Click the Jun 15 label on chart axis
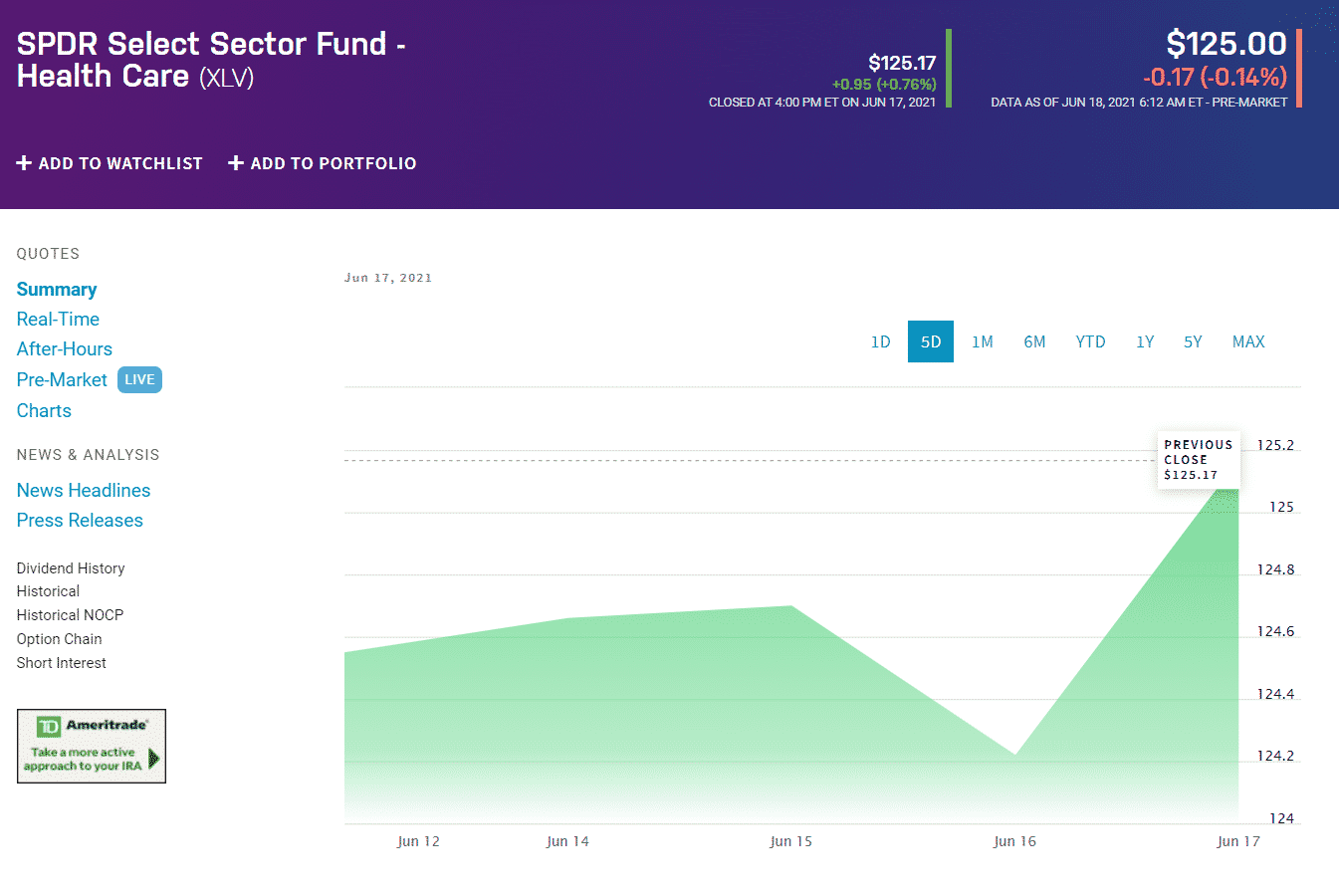Image resolution: width=1339 pixels, height=896 pixels. point(790,841)
